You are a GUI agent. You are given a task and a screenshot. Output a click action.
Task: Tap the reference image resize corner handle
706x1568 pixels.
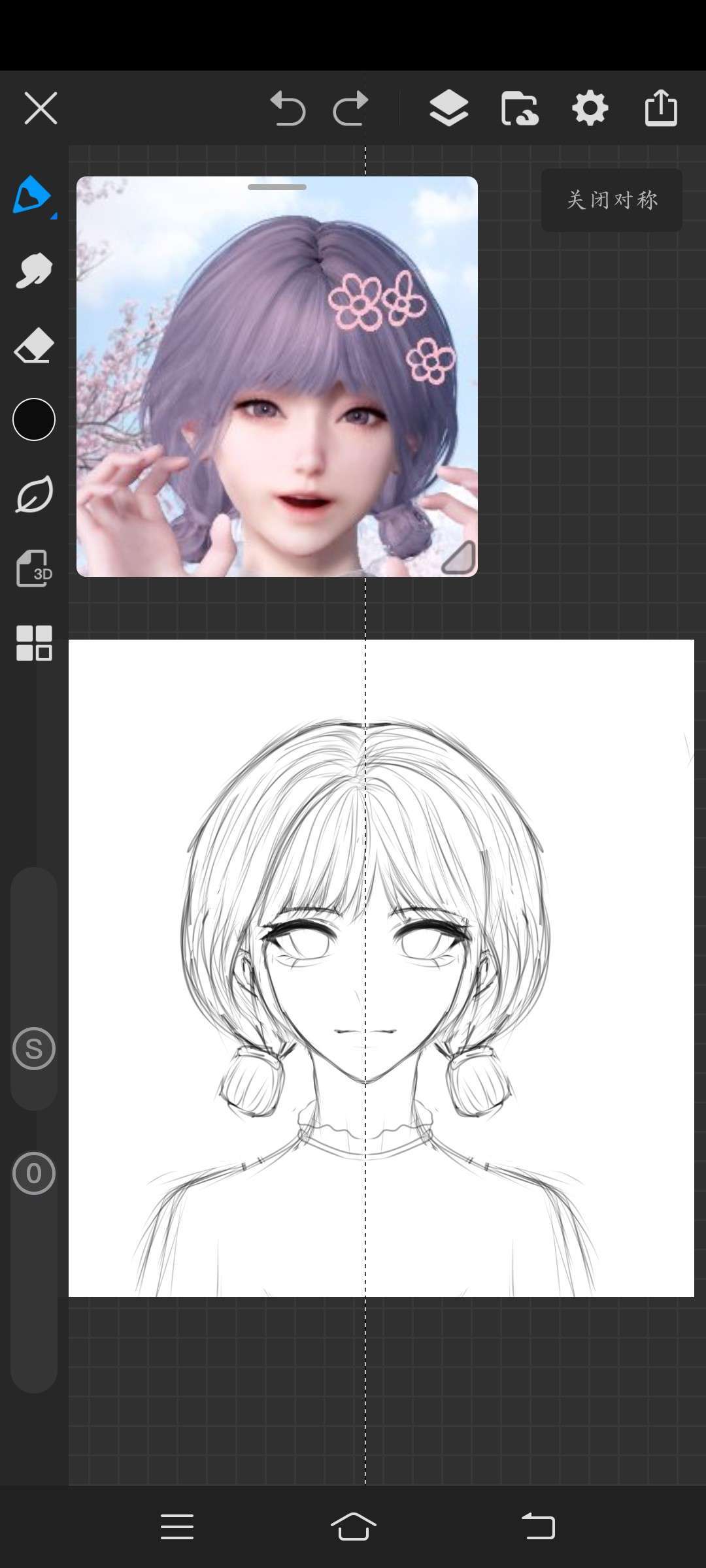(x=459, y=558)
